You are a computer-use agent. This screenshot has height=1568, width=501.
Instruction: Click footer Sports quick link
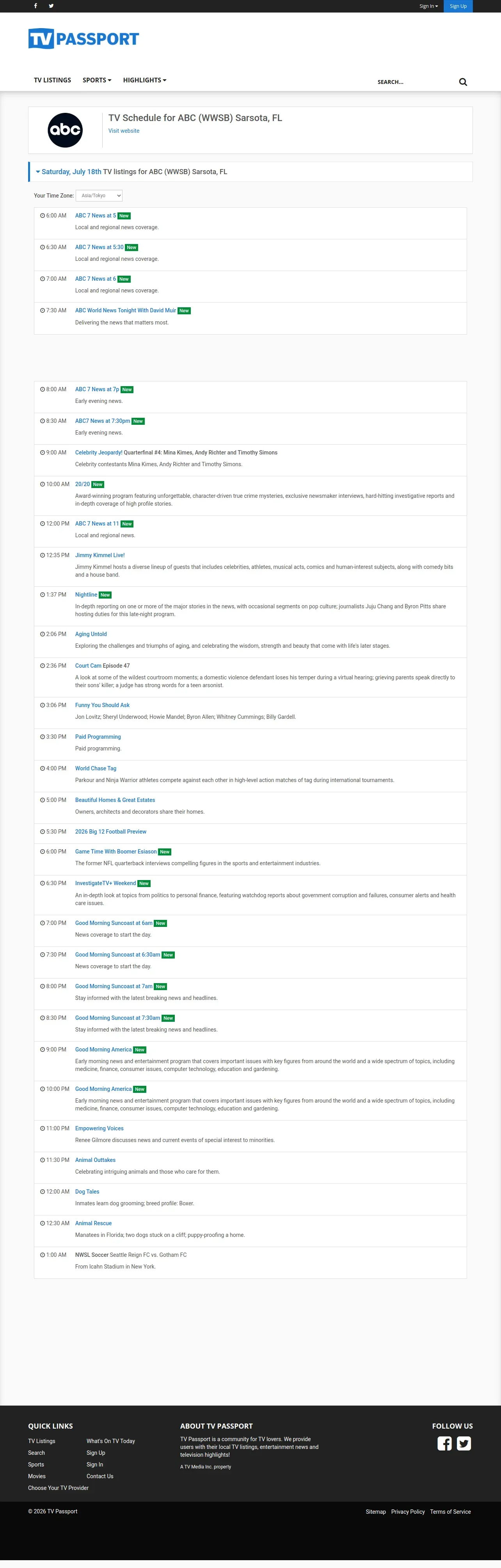coord(36,1465)
